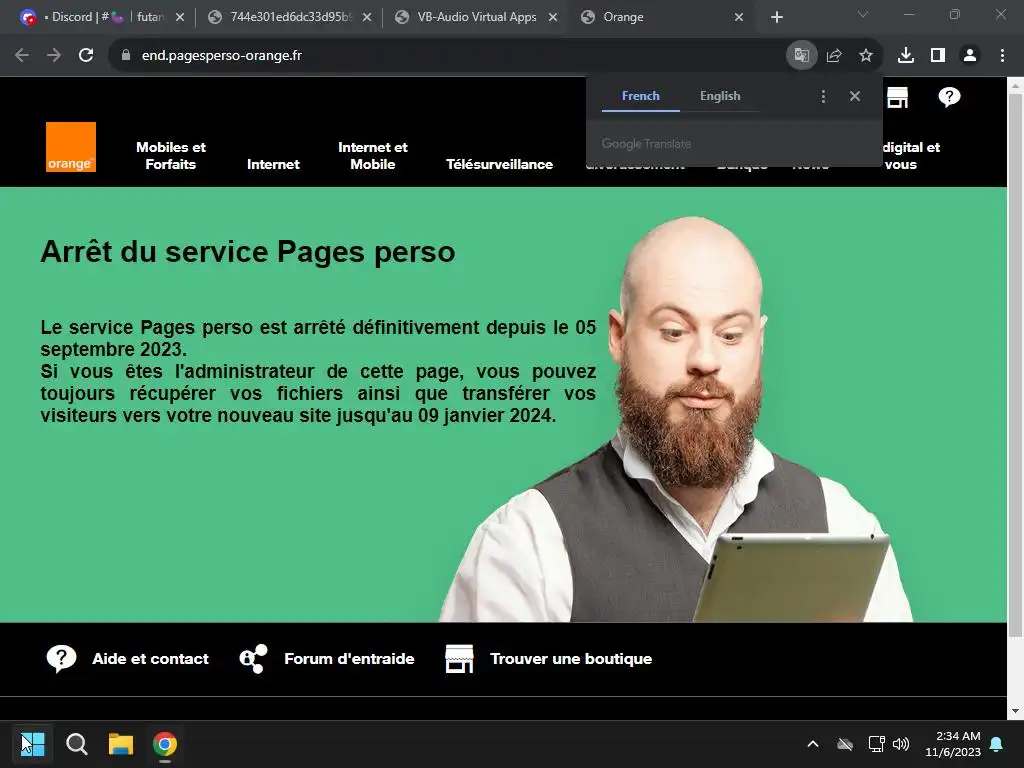Click the share page icon
The height and width of the screenshot is (768, 1024).
click(834, 56)
